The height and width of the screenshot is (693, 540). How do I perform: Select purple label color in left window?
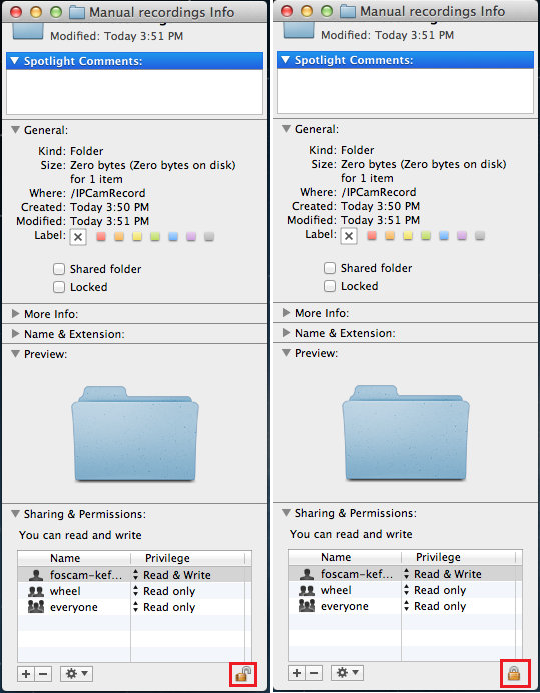pos(191,236)
